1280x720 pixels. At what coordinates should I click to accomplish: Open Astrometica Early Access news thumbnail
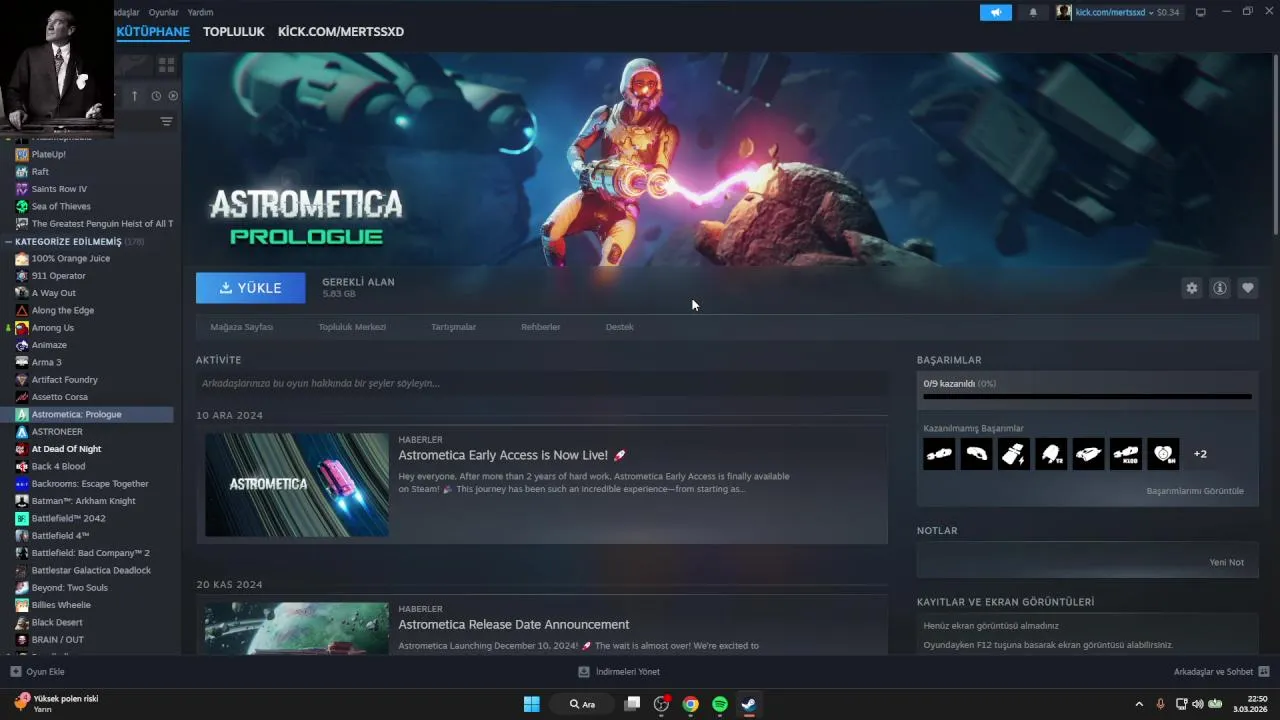click(297, 485)
